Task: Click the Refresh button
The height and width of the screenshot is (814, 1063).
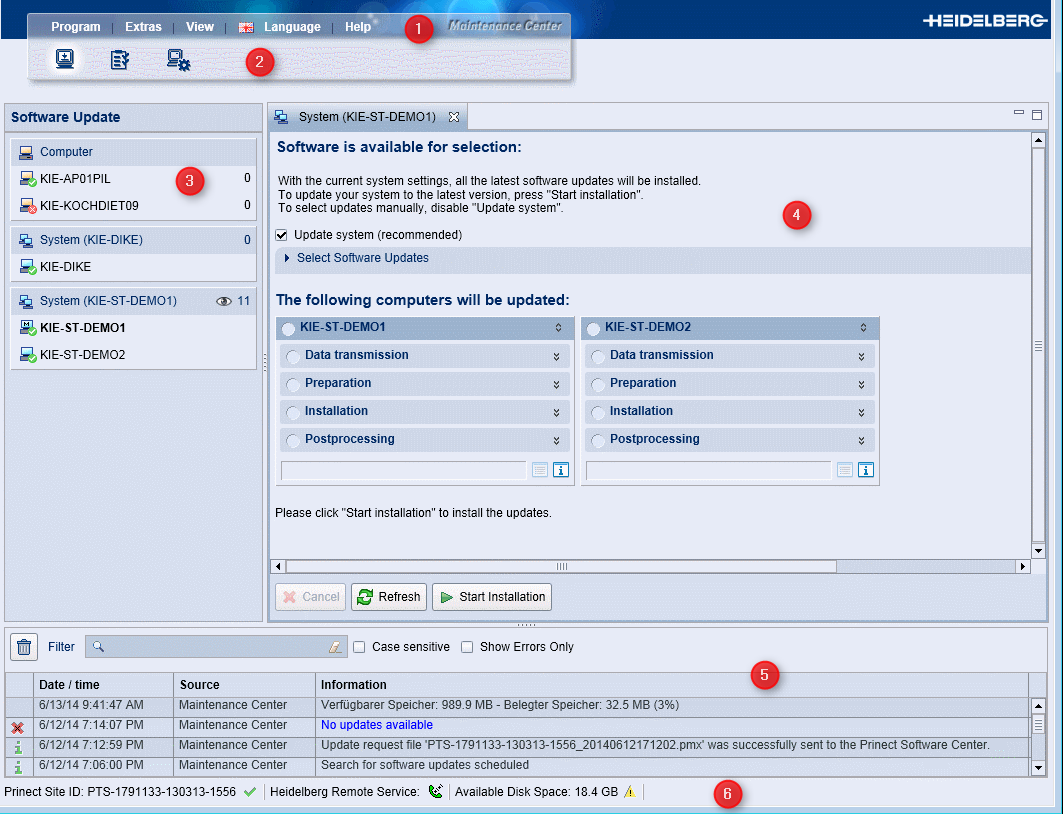Action: tap(388, 596)
